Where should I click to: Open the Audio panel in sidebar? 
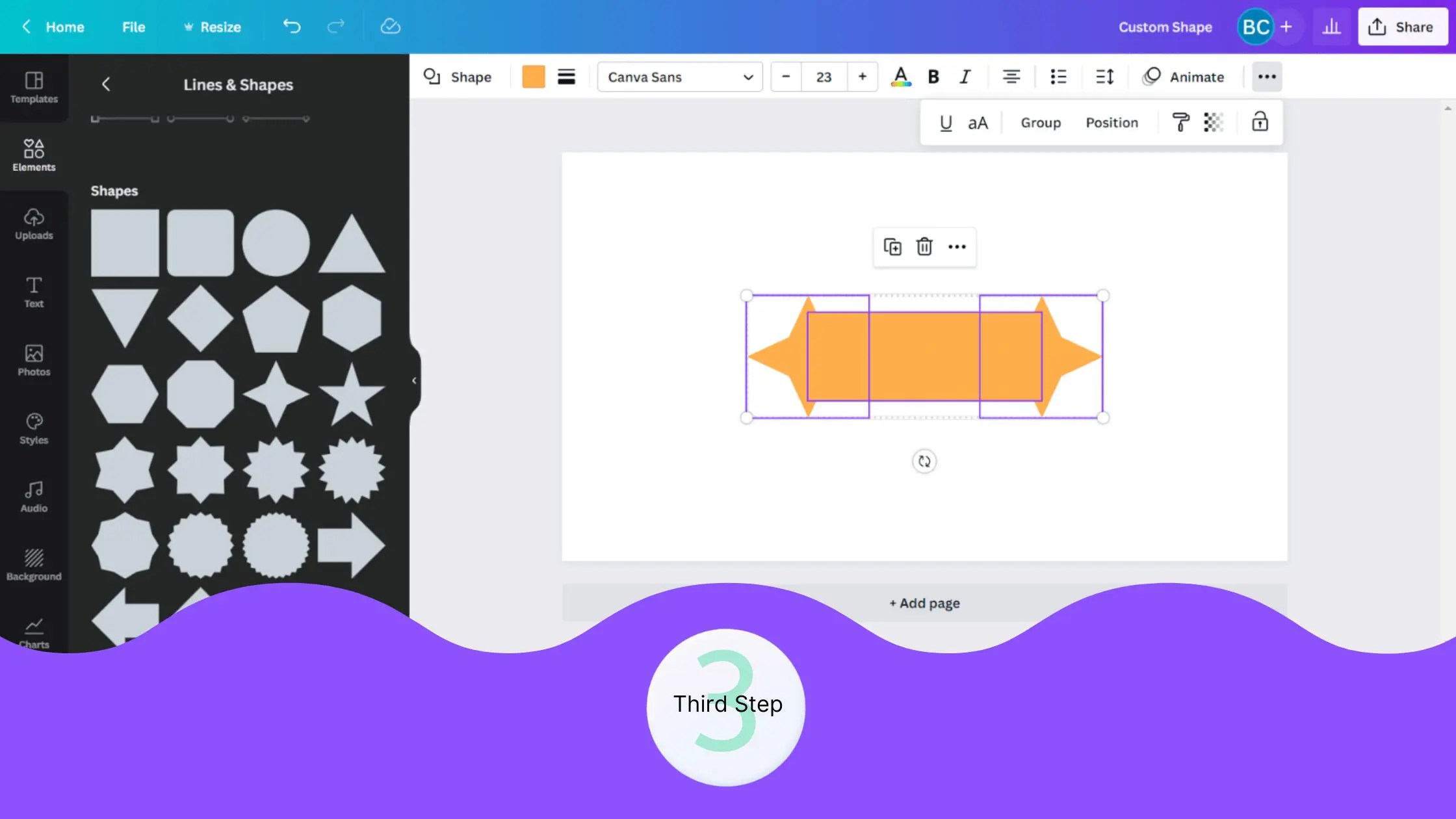click(x=33, y=496)
